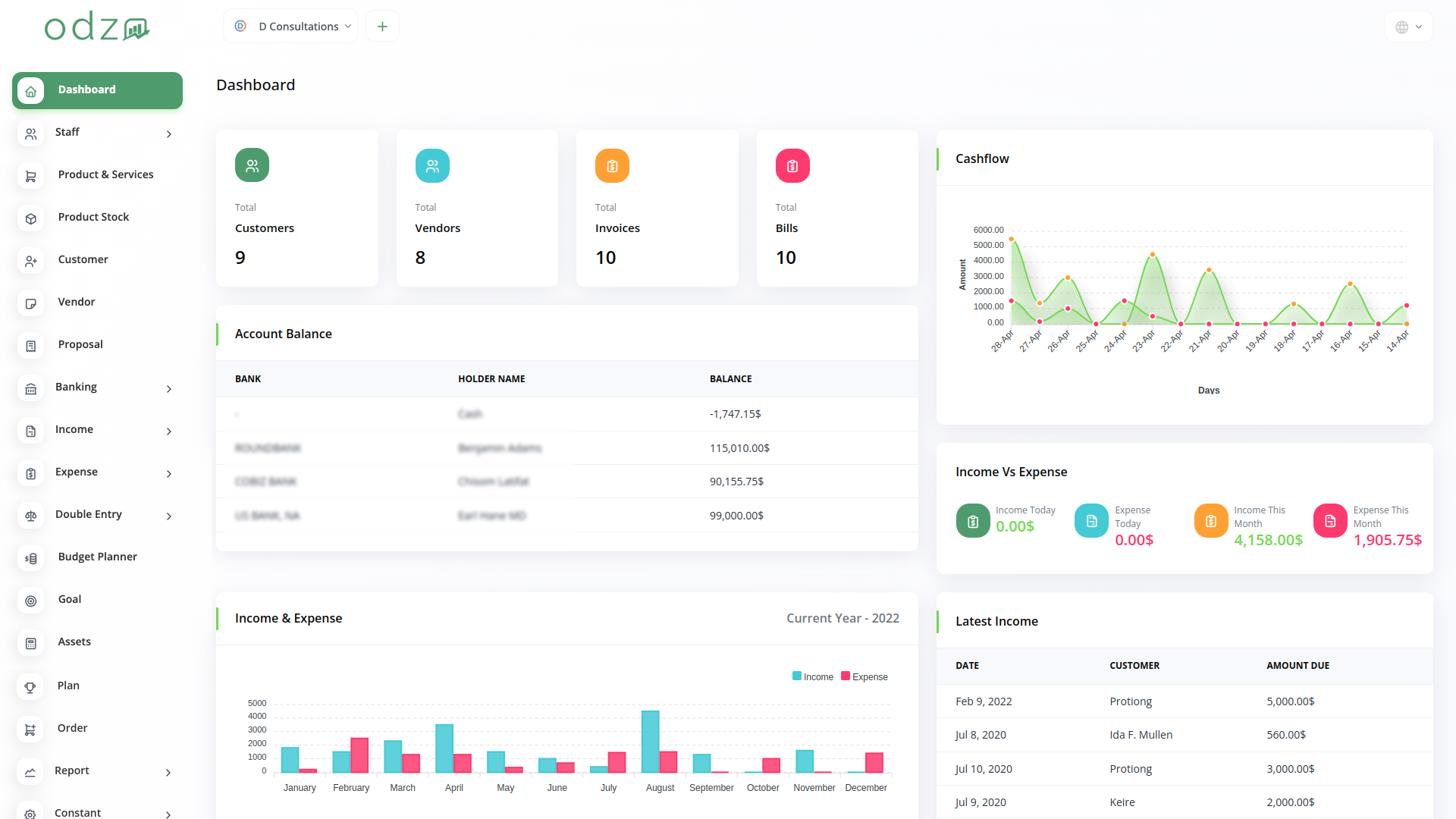This screenshot has width=1456, height=819.
Task: Open the Order link in sidebar
Action: click(x=72, y=728)
